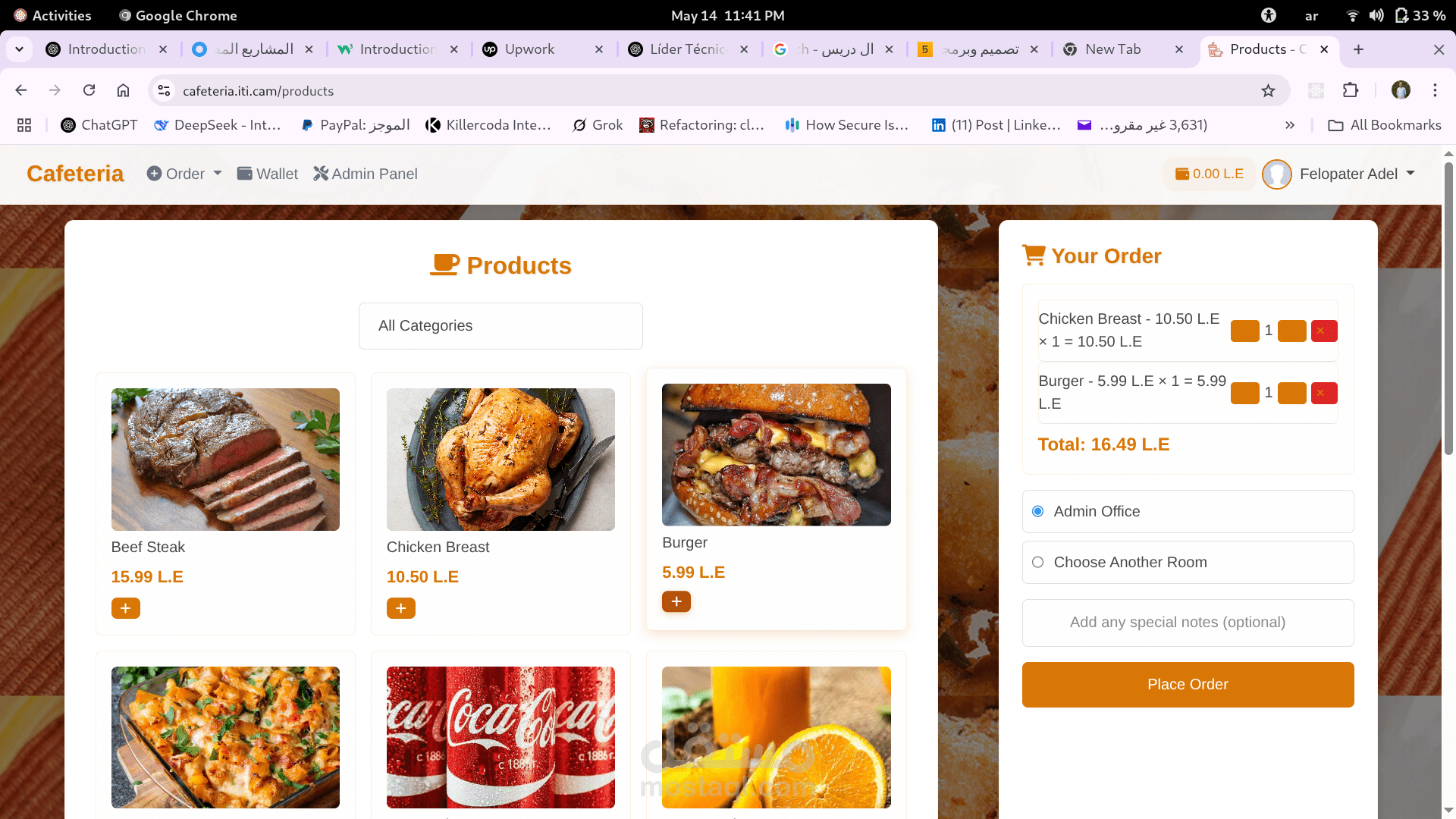Image resolution: width=1456 pixels, height=819 pixels.
Task: Expand the Order dropdown in navbar
Action: [184, 174]
